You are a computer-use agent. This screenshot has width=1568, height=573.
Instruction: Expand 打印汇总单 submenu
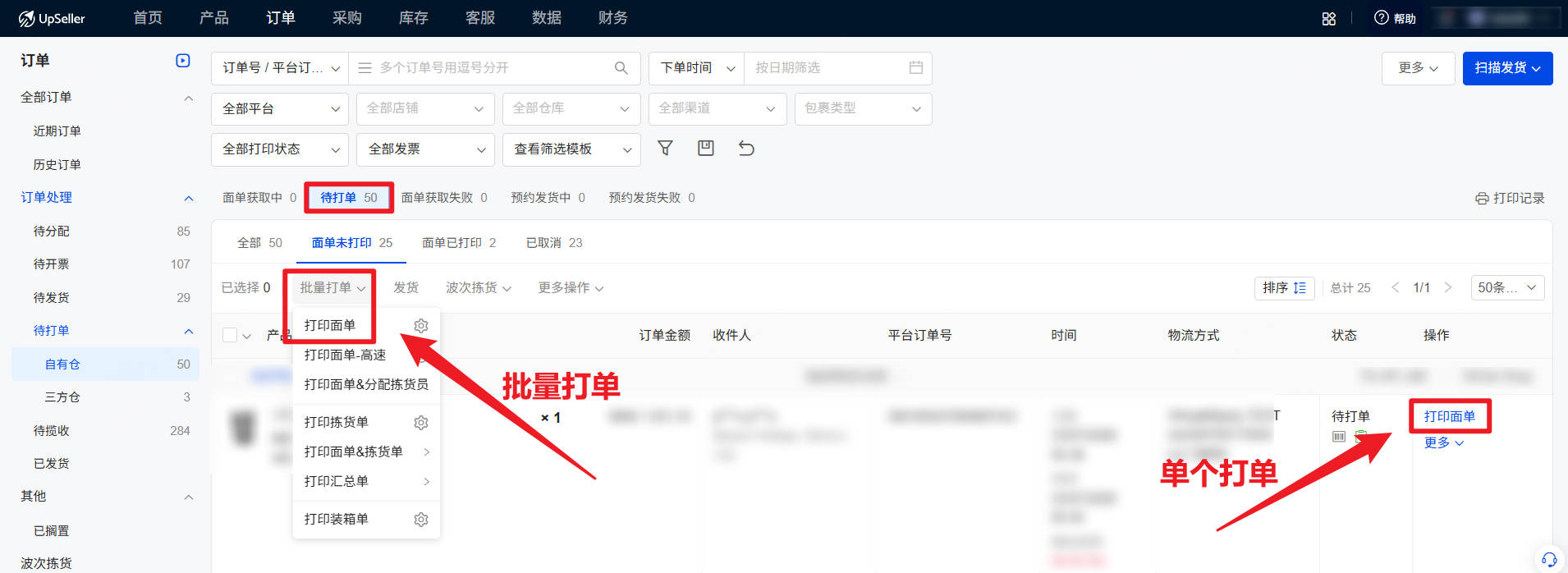[426, 482]
